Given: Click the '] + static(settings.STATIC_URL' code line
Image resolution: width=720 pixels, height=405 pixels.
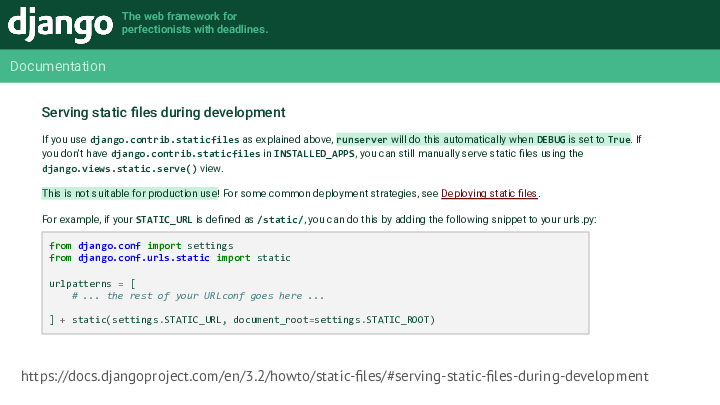Looking at the screenshot, I should 242,320.
